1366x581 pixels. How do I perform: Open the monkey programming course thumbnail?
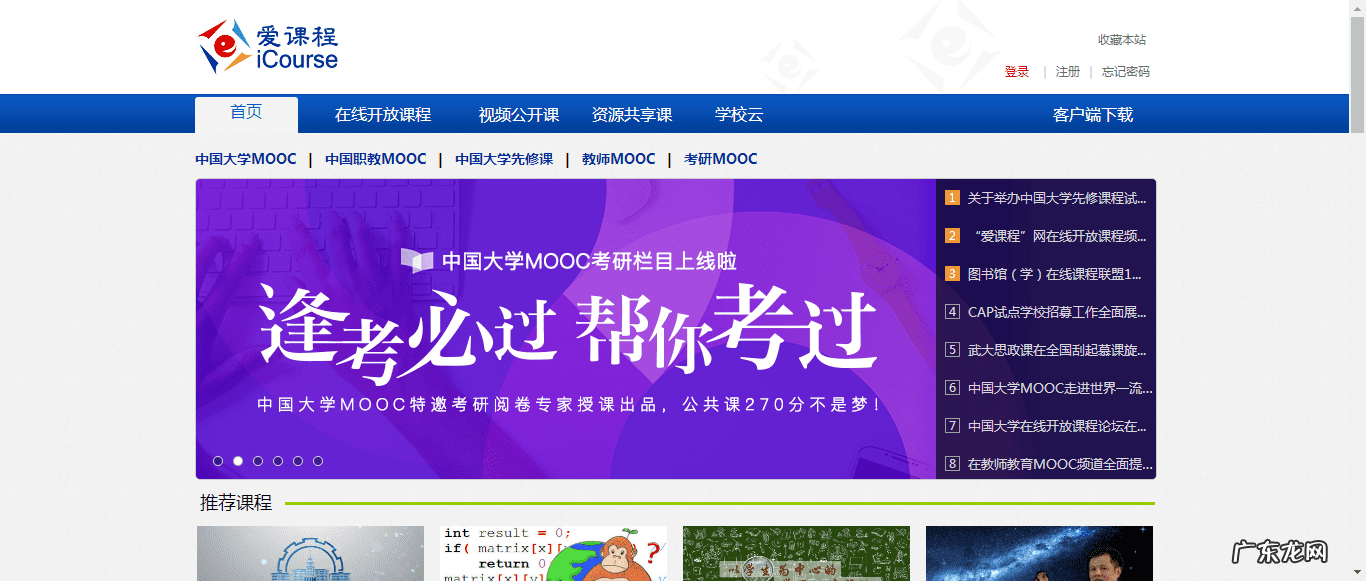pyautogui.click(x=554, y=554)
